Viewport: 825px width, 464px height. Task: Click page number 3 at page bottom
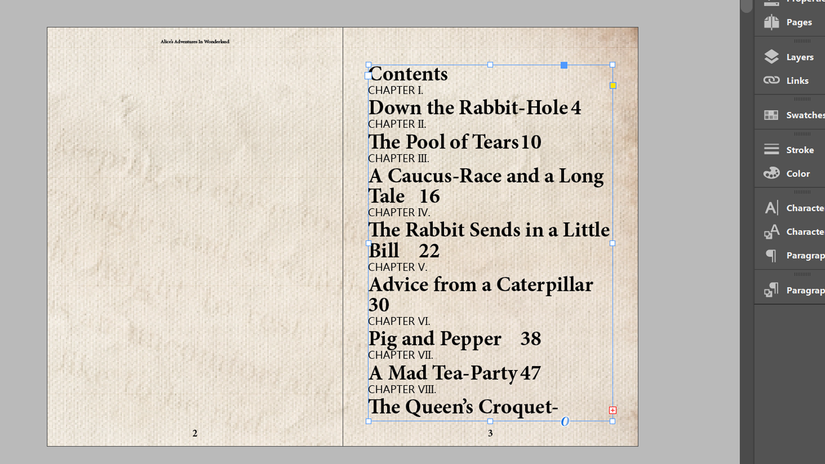490,433
